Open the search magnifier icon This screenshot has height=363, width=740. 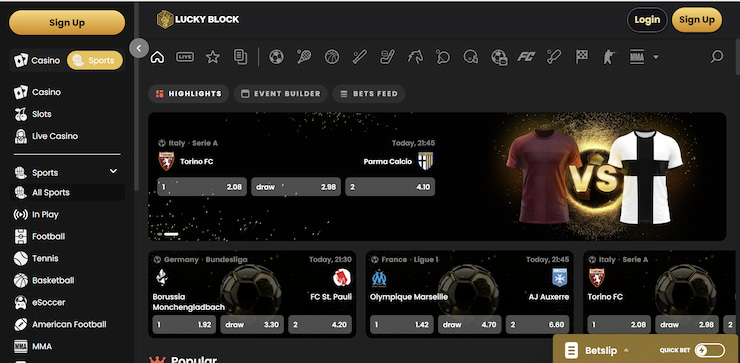point(717,57)
